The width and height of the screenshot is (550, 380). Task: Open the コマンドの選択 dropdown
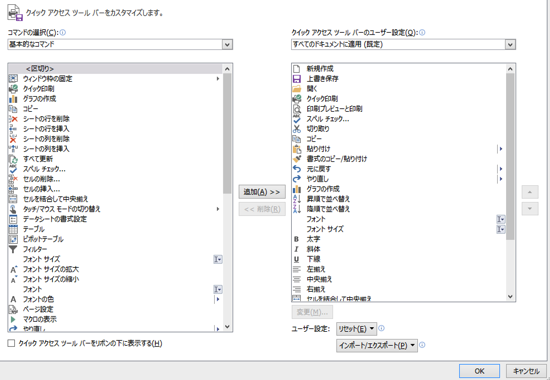coord(120,44)
